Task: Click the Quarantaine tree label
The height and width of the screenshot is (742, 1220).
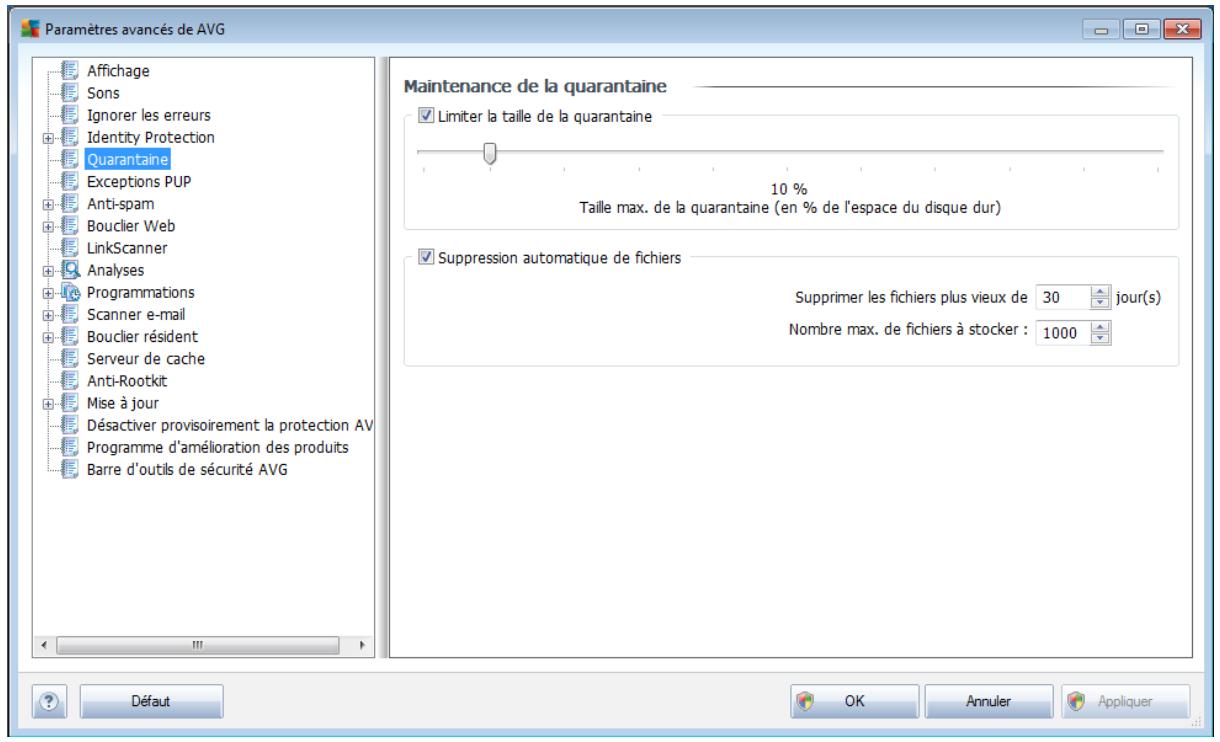Action: (x=128, y=159)
